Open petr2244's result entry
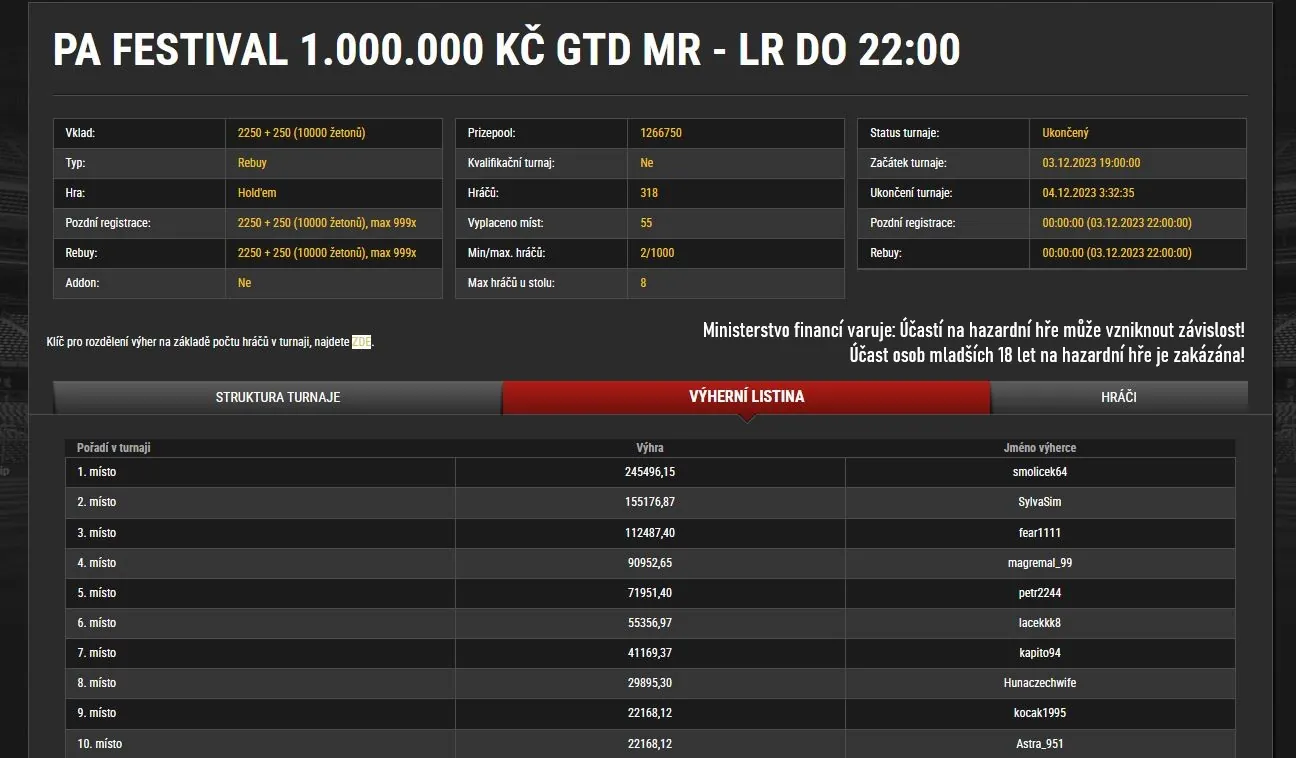Screen dimensions: 1296x758 pos(1041,592)
